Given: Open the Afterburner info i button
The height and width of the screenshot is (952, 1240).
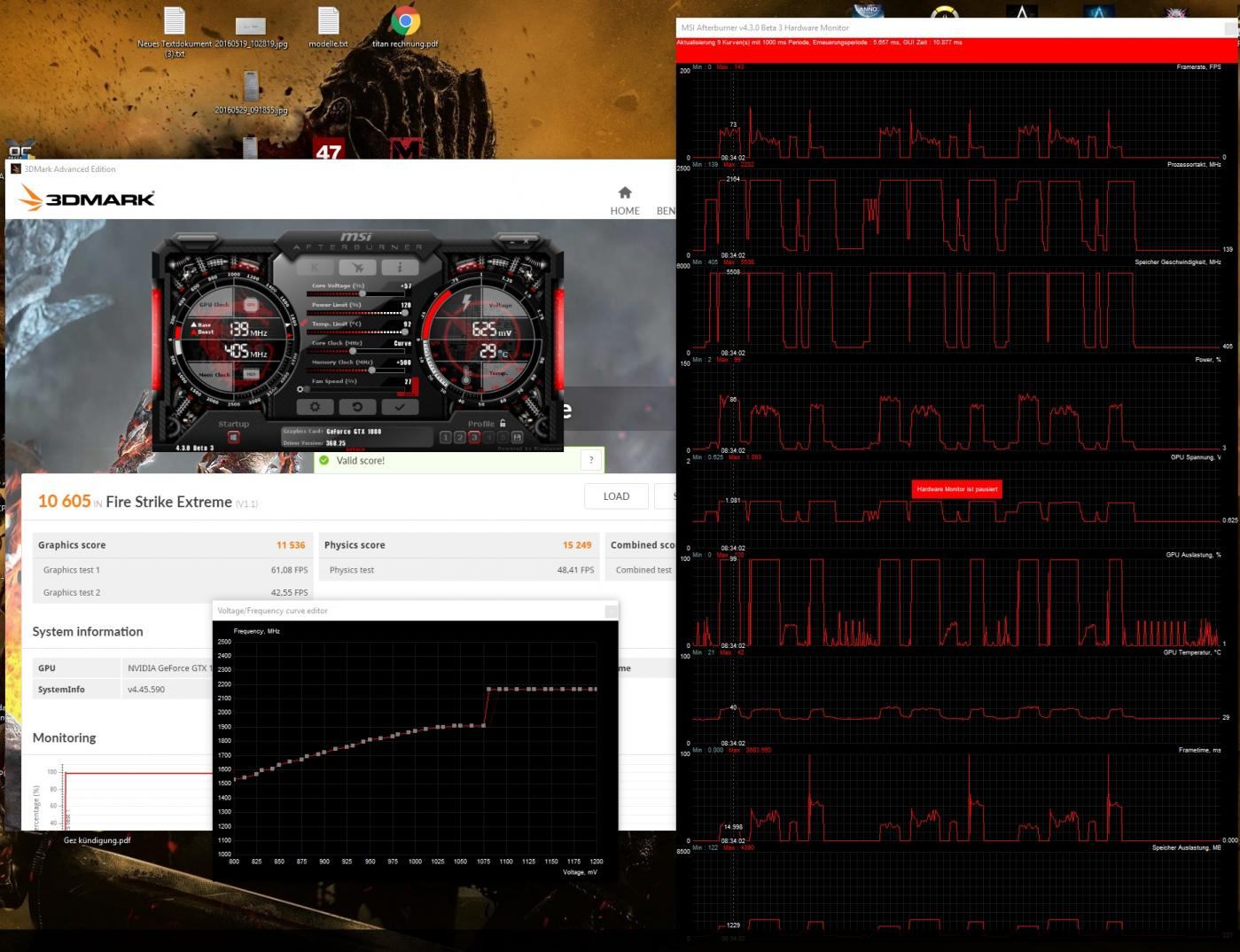Looking at the screenshot, I should tap(400, 267).
